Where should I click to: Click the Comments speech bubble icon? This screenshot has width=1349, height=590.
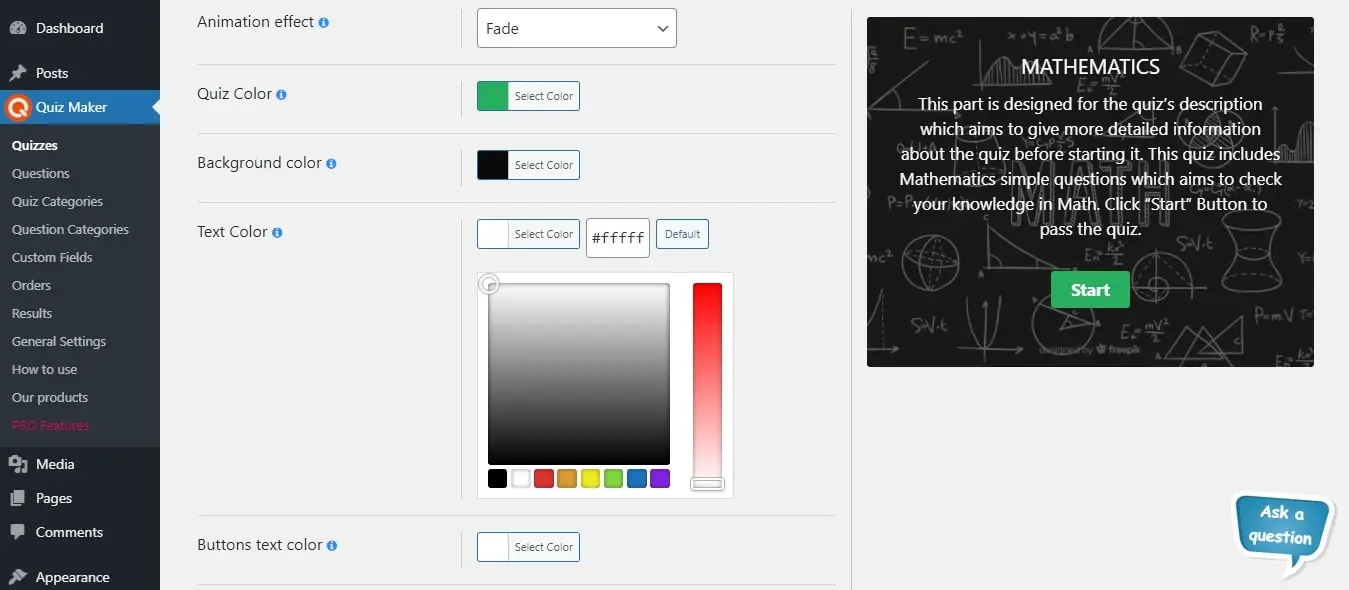(x=16, y=532)
